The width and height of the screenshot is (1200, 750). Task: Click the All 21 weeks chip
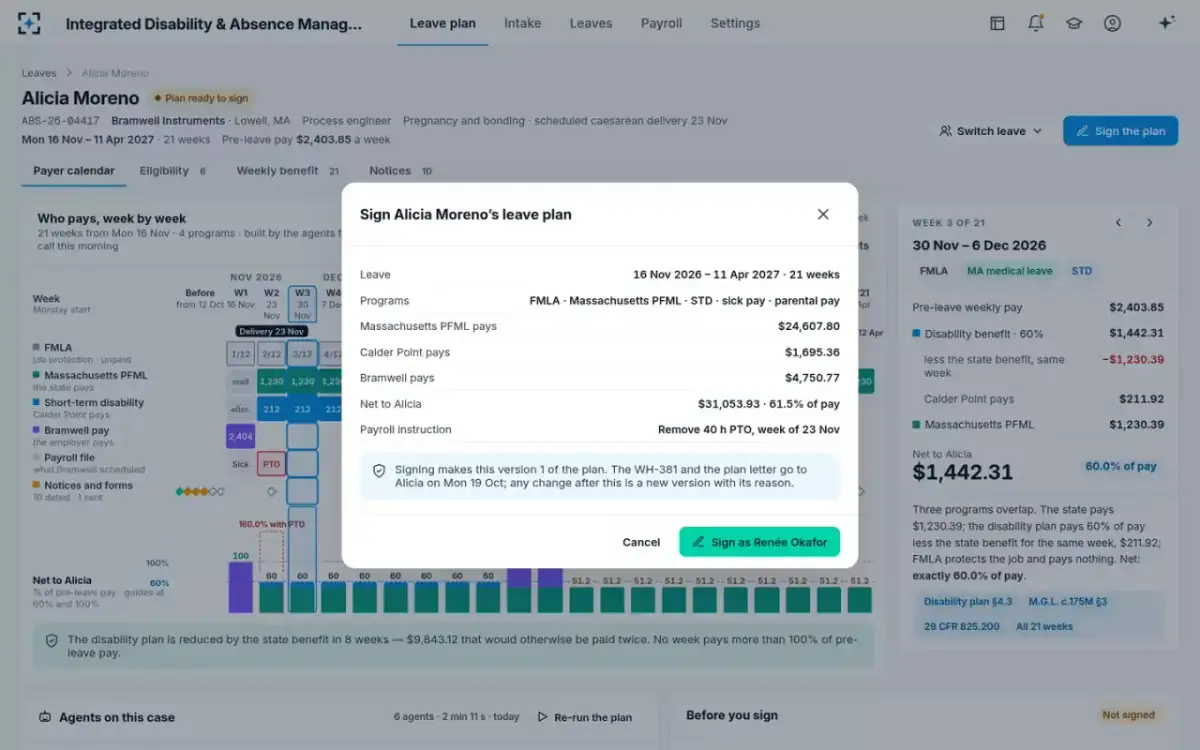1044,627
